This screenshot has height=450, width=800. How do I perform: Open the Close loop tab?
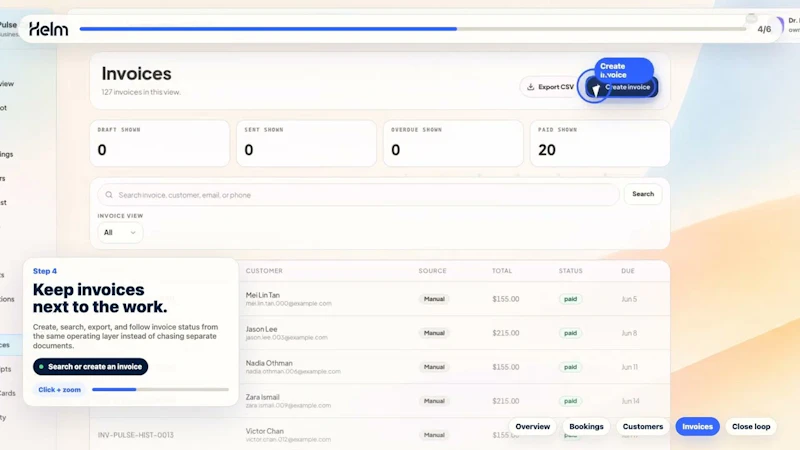point(751,427)
